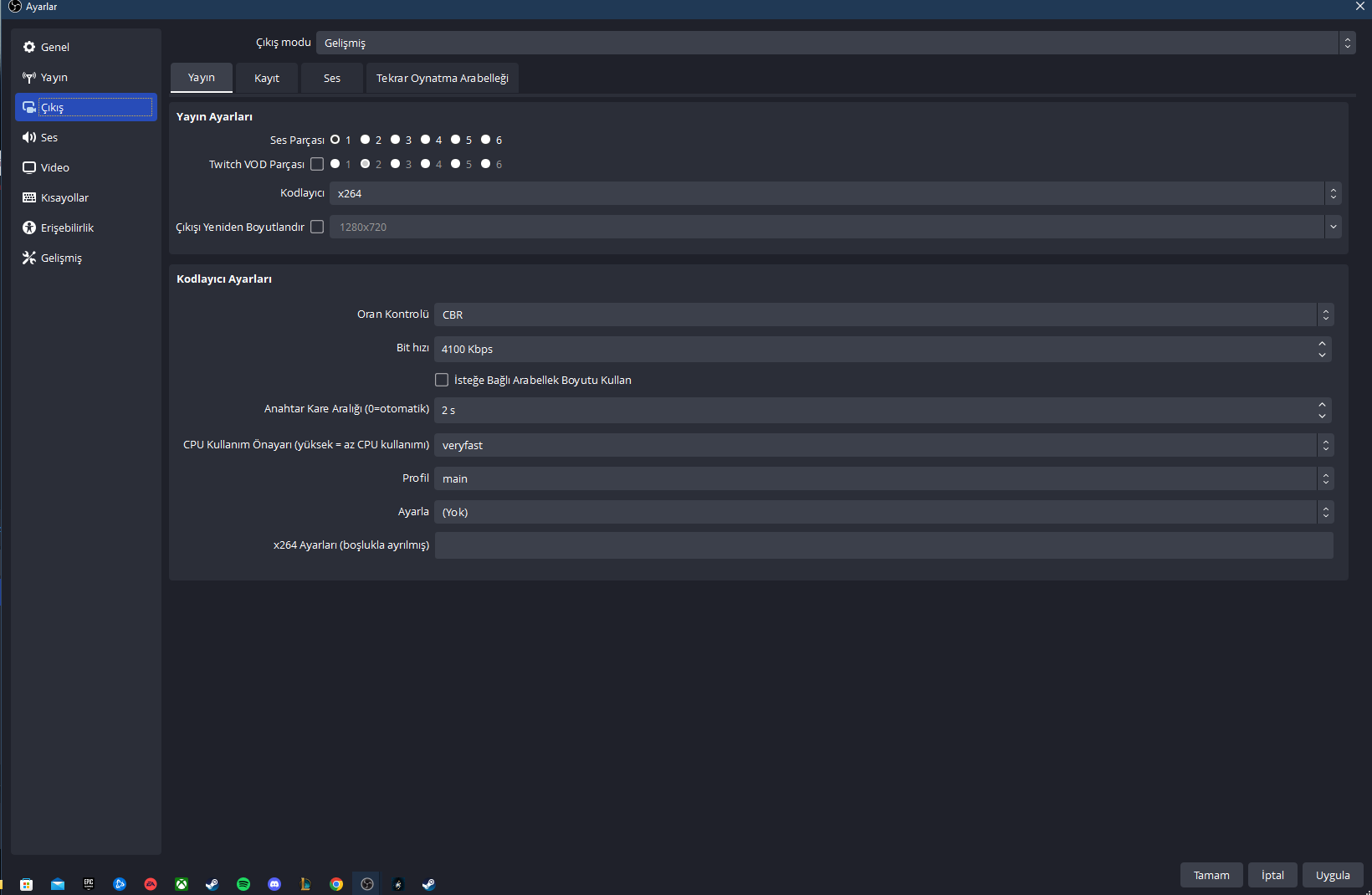1372x895 pixels.
Task: Click the Tamam button
Action: 1211,875
